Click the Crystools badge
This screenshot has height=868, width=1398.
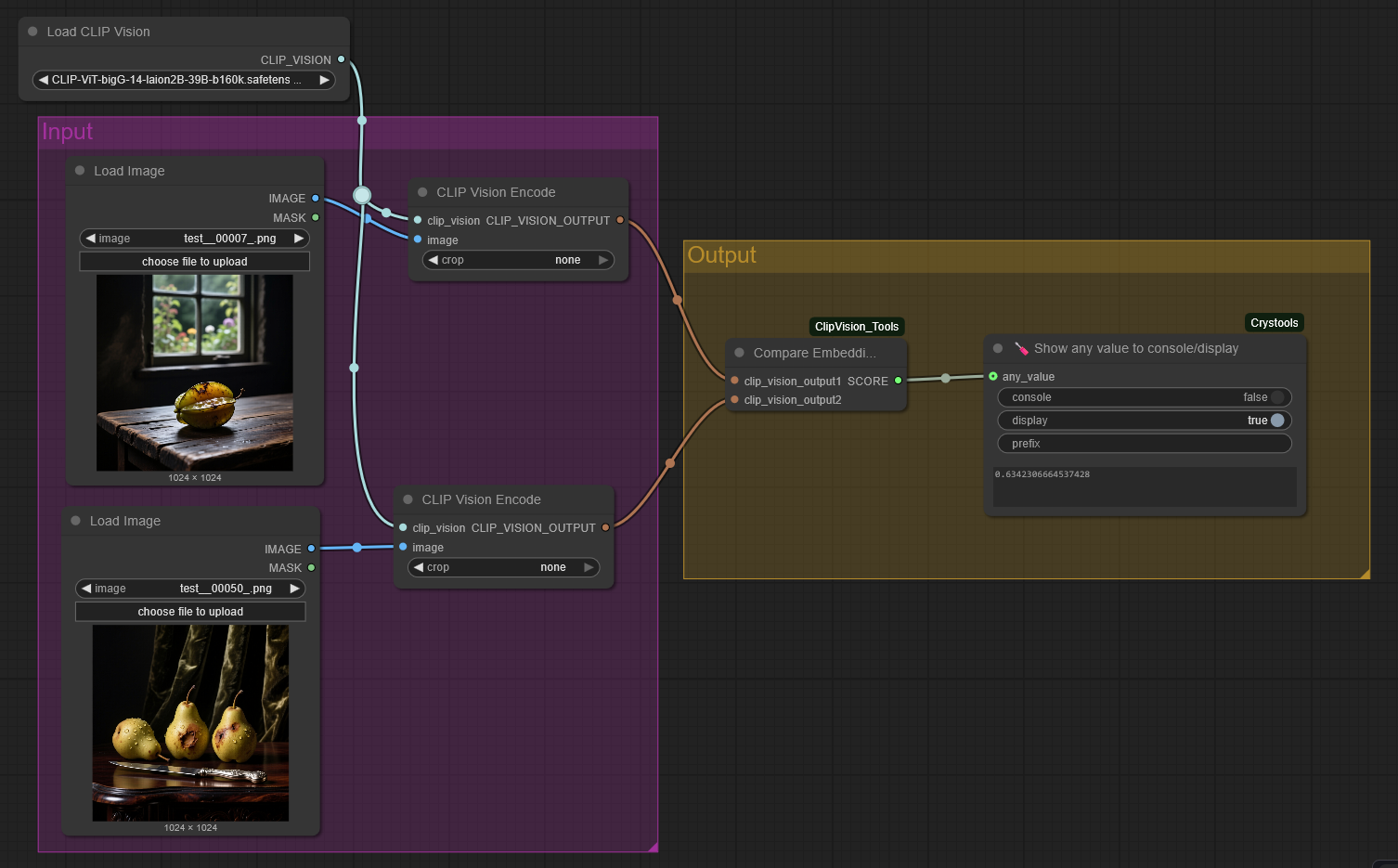click(1275, 323)
